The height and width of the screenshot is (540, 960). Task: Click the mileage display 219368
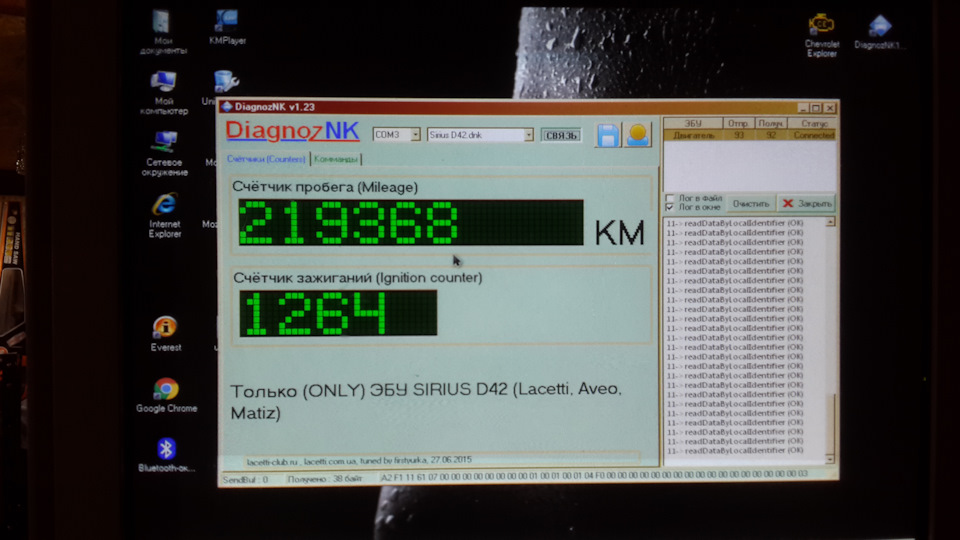(411, 222)
